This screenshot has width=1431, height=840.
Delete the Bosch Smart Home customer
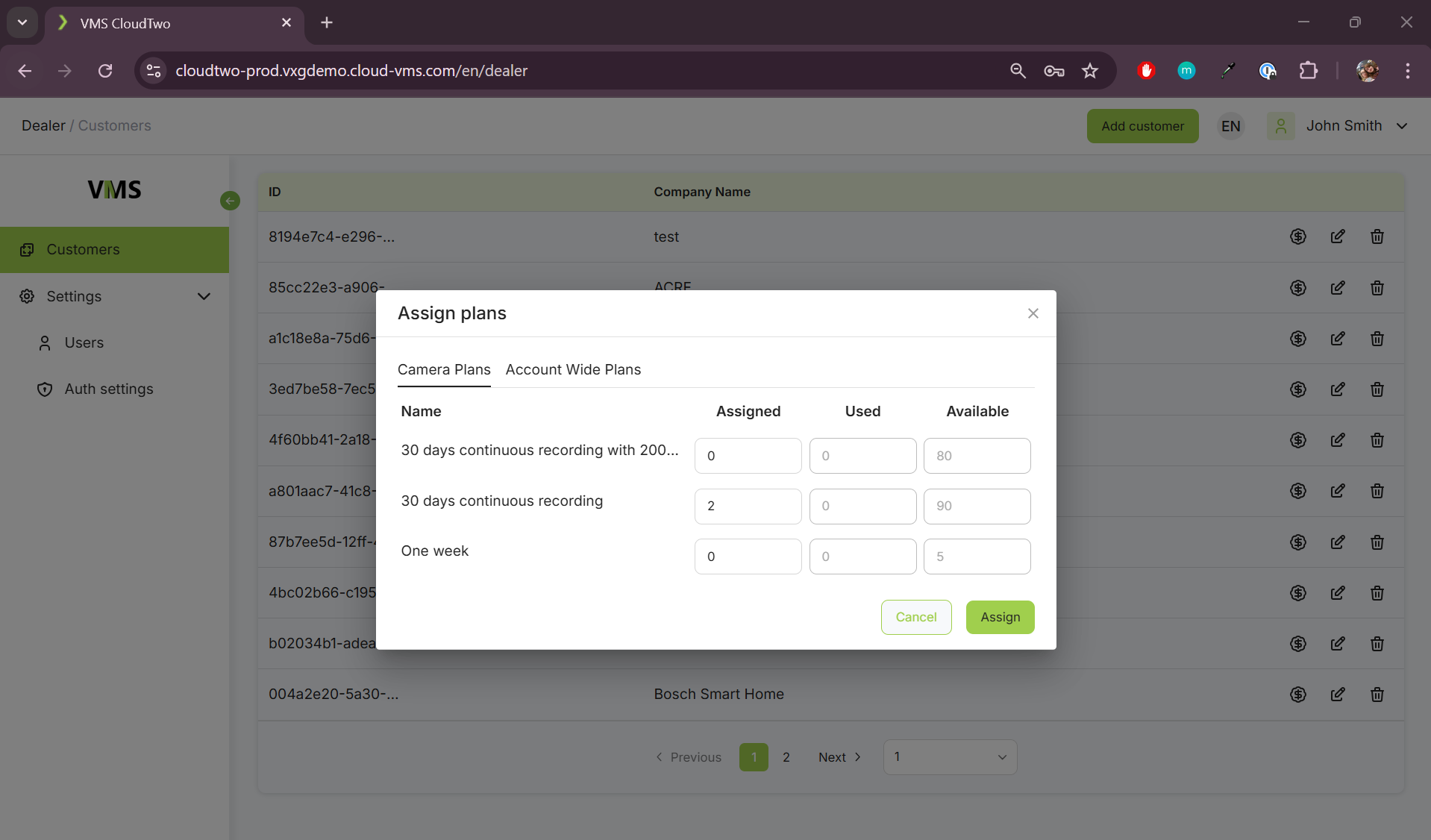pos(1377,695)
